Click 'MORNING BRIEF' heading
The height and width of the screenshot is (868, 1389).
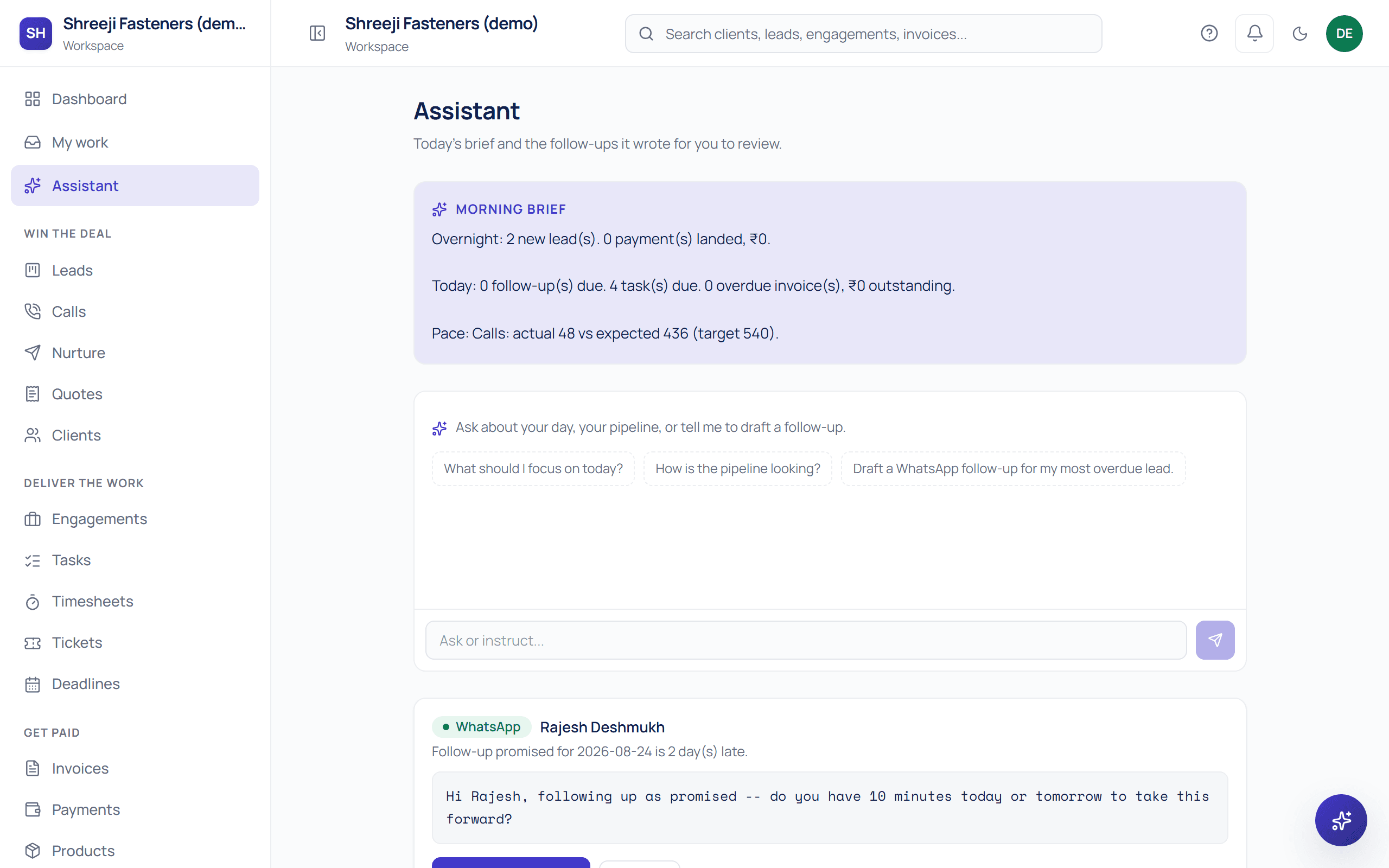pos(510,209)
